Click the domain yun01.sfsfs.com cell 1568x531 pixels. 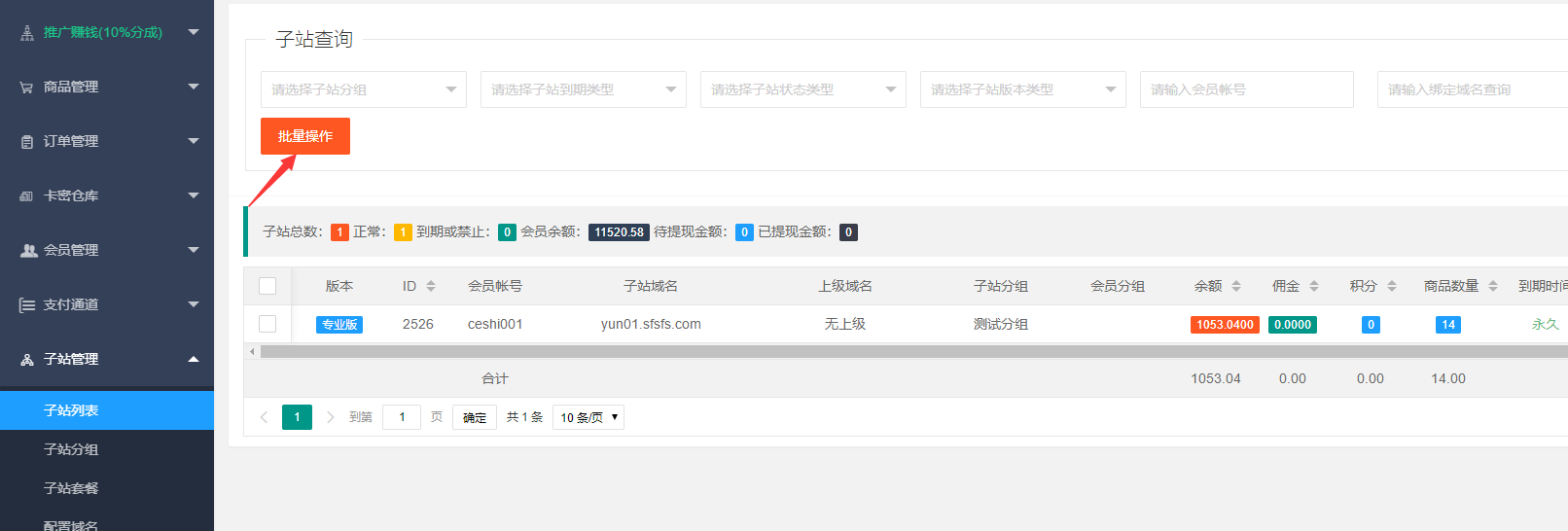[651, 324]
